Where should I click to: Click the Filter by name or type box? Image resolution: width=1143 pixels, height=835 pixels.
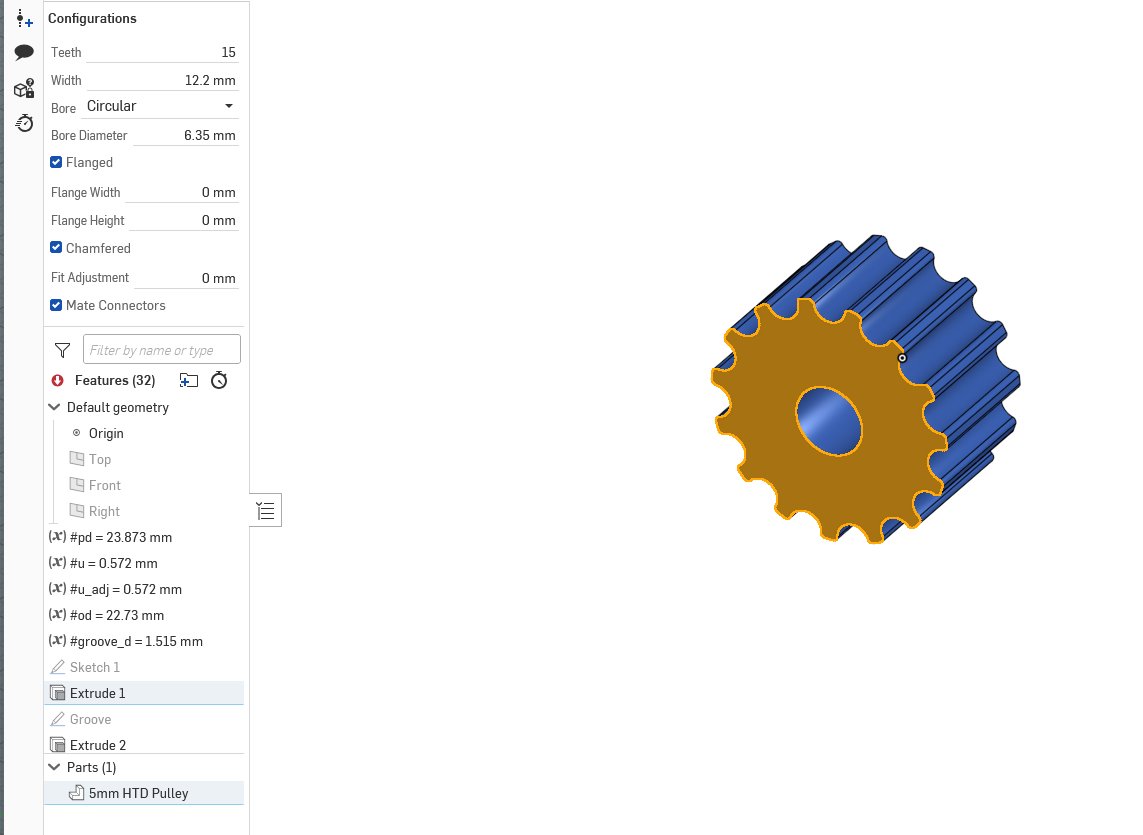point(162,349)
